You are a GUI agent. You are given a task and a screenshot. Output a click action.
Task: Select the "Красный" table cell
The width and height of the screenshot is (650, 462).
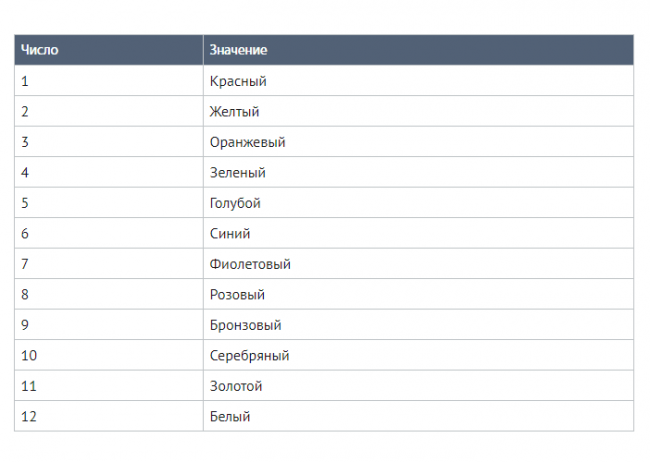[238, 81]
